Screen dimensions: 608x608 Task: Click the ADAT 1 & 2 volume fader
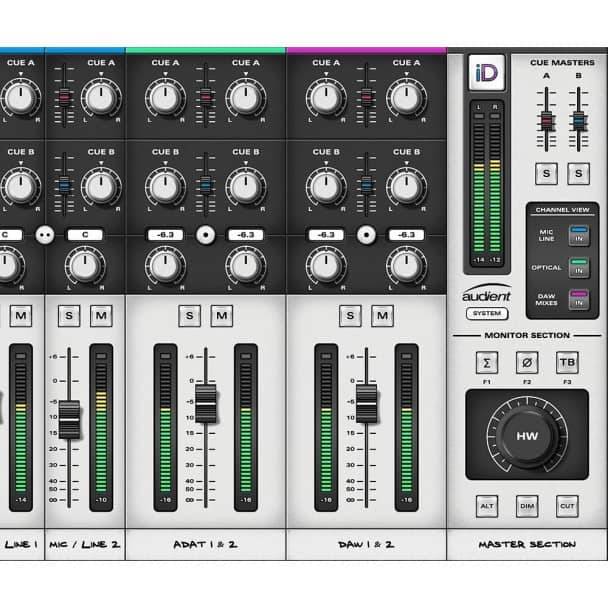205,402
